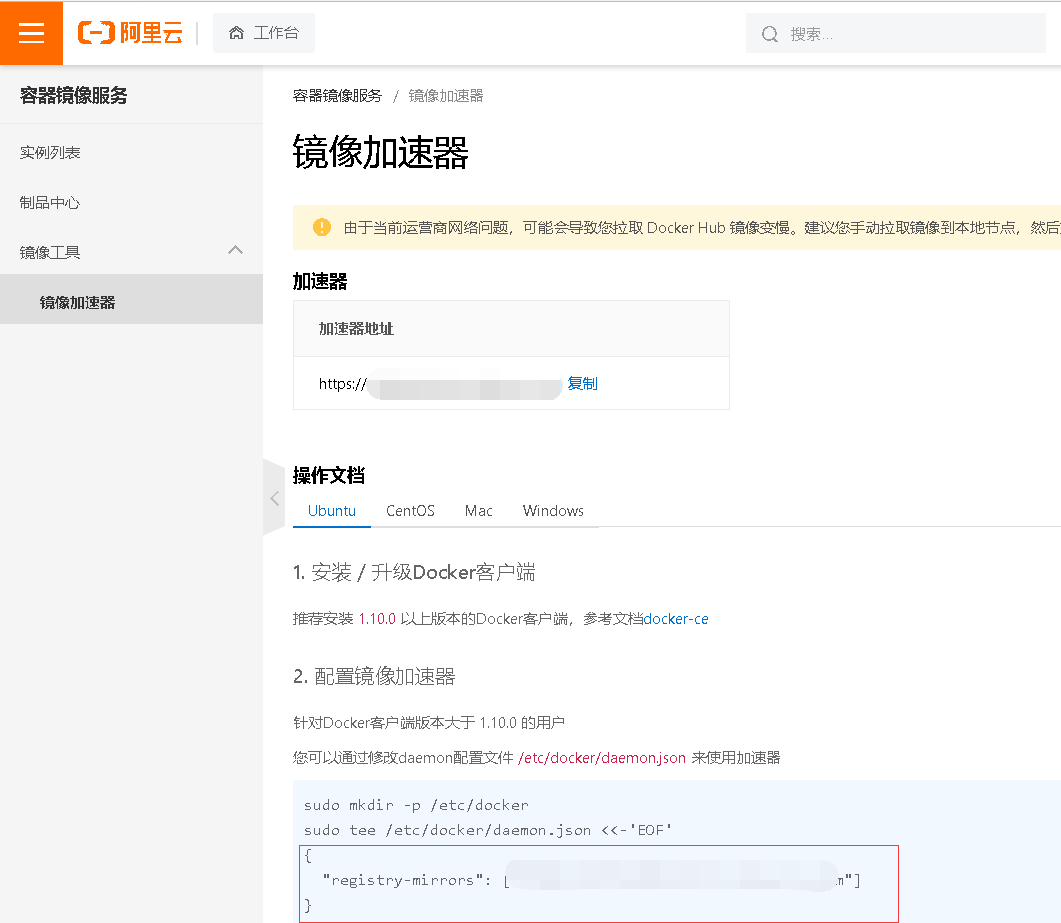The width and height of the screenshot is (1061, 923).
Task: Switch to the Mac tab
Action: point(478,511)
